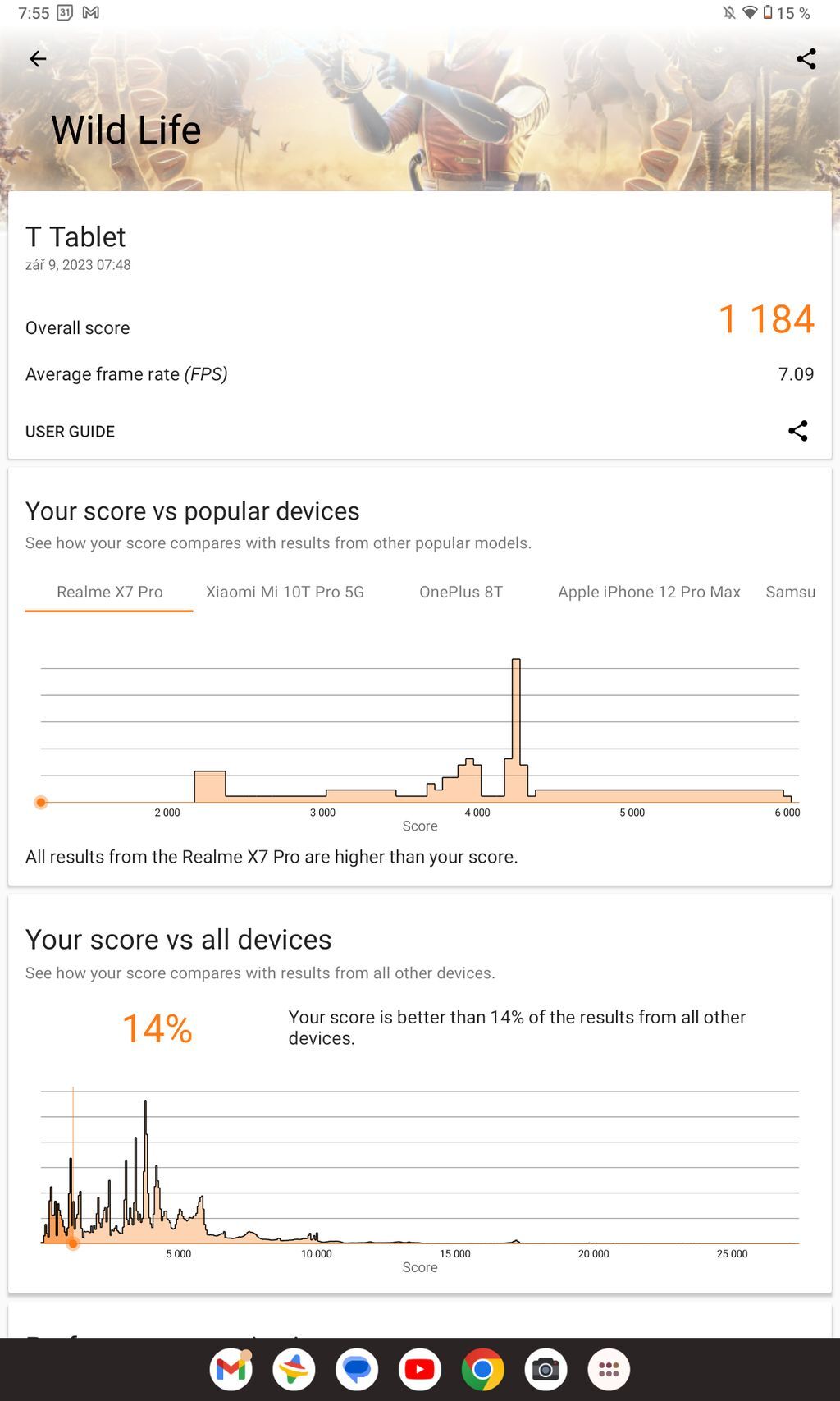This screenshot has height=1401, width=840.
Task: Open Gmail from the dock
Action: (x=231, y=1369)
